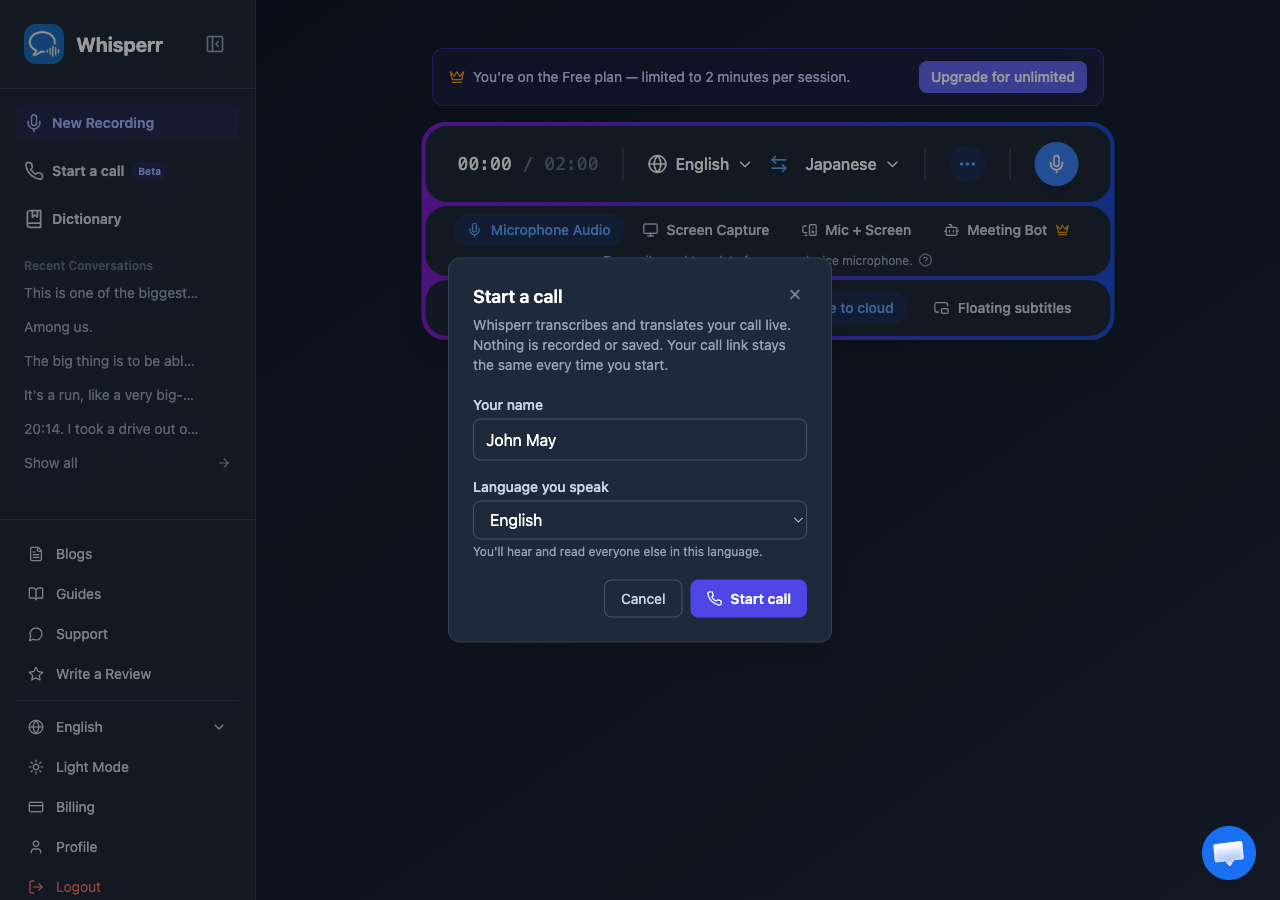The height and width of the screenshot is (900, 1280).
Task: Open the Dictionary page
Action: (127, 219)
